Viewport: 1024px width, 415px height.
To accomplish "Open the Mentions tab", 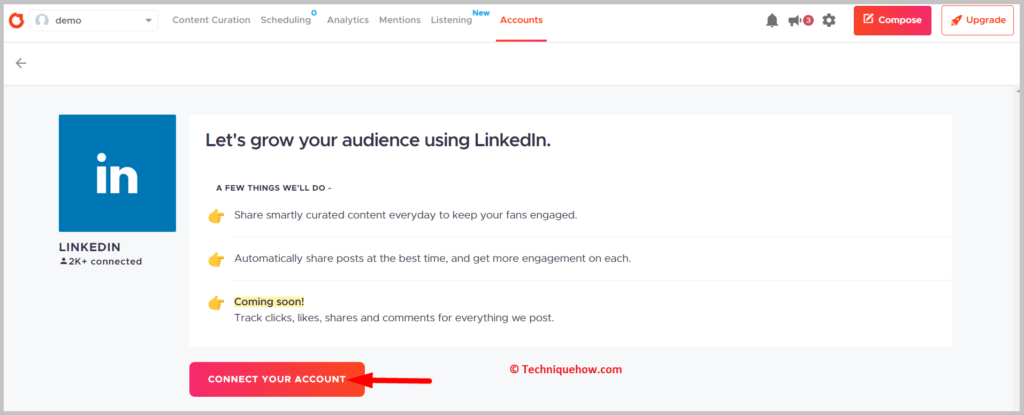I will (x=400, y=20).
